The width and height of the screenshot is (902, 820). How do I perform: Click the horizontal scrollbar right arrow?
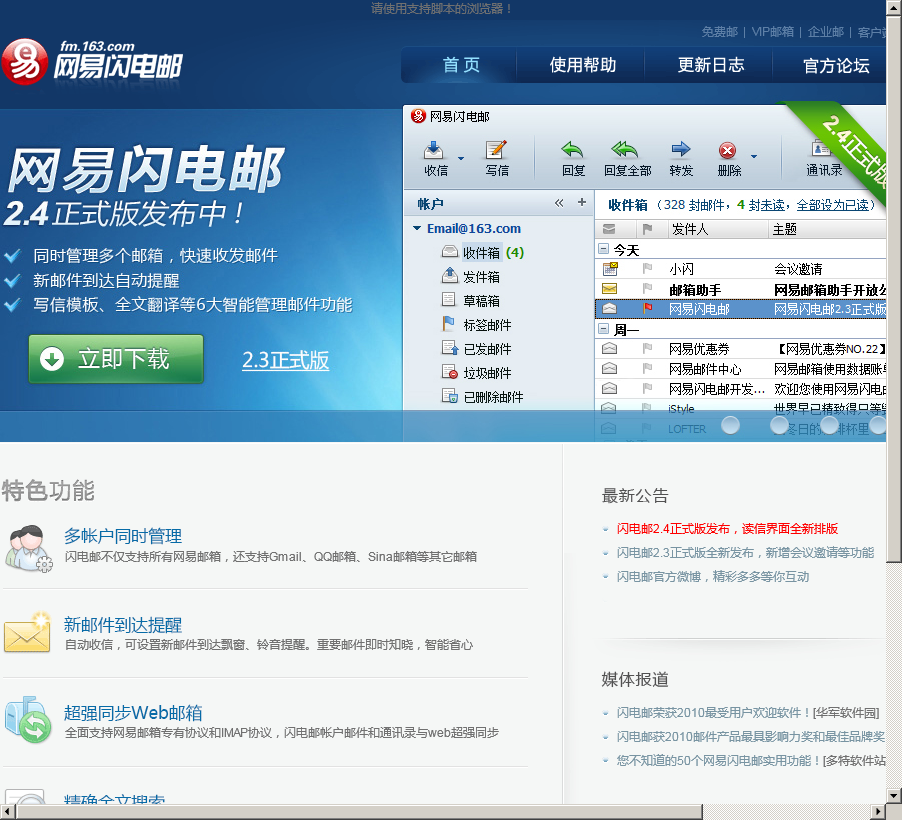coord(878,812)
